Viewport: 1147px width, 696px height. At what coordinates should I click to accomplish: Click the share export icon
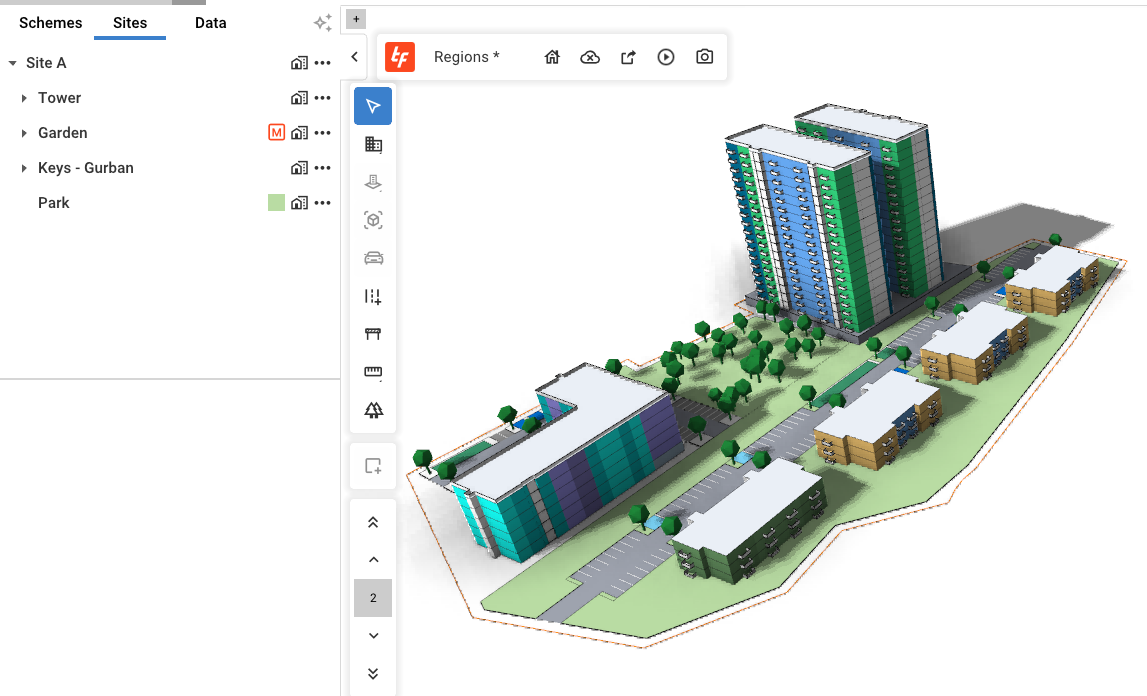[628, 57]
